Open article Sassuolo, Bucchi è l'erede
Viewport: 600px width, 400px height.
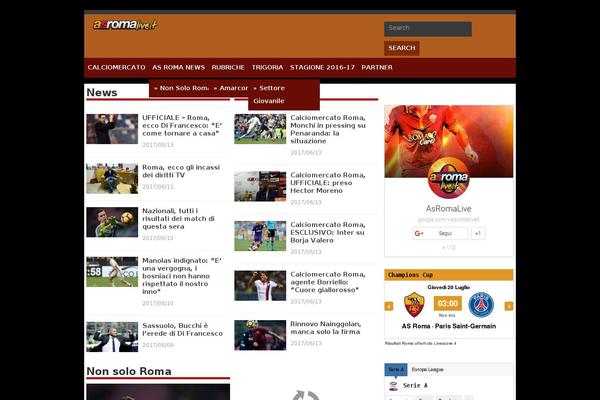[182, 330]
